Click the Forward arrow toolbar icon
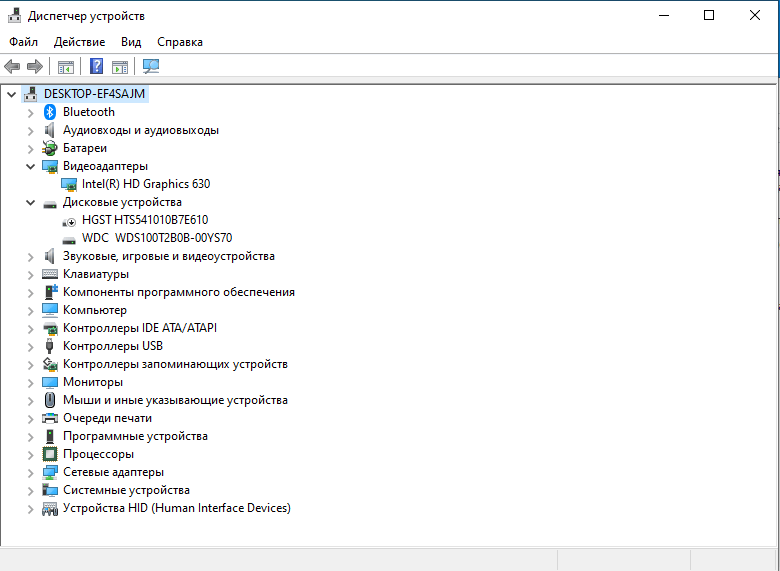This screenshot has width=780, height=571. pos(35,66)
